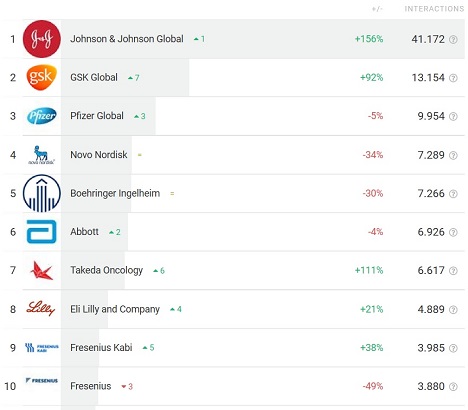Select the Takeda Oncology name link
The height and width of the screenshot is (410, 468).
coord(106,270)
